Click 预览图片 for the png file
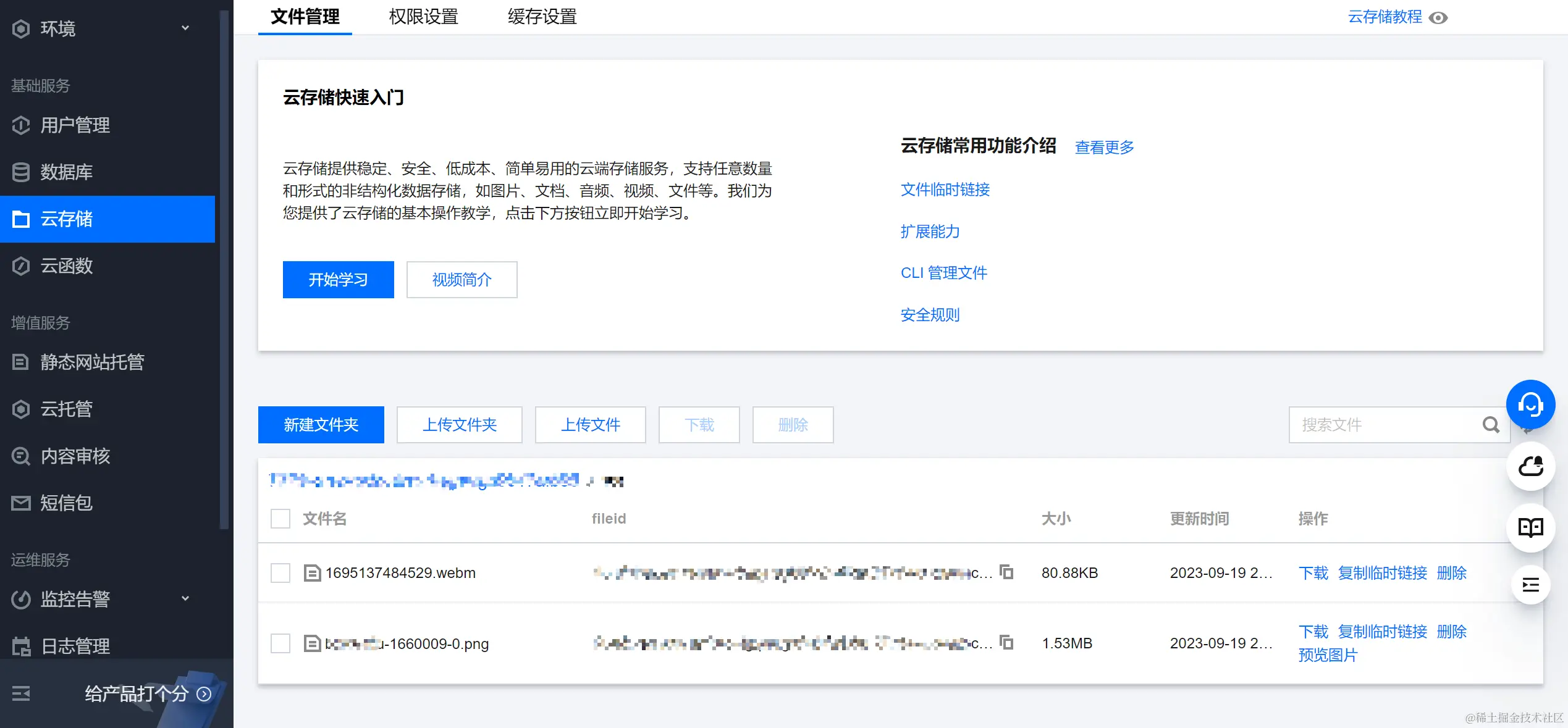This screenshot has height=728, width=1568. coord(1328,655)
